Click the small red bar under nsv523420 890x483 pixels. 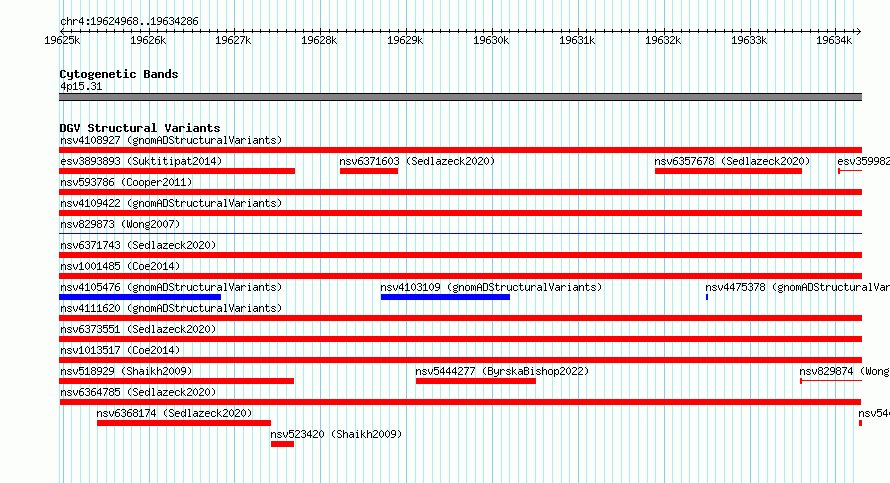coord(282,444)
